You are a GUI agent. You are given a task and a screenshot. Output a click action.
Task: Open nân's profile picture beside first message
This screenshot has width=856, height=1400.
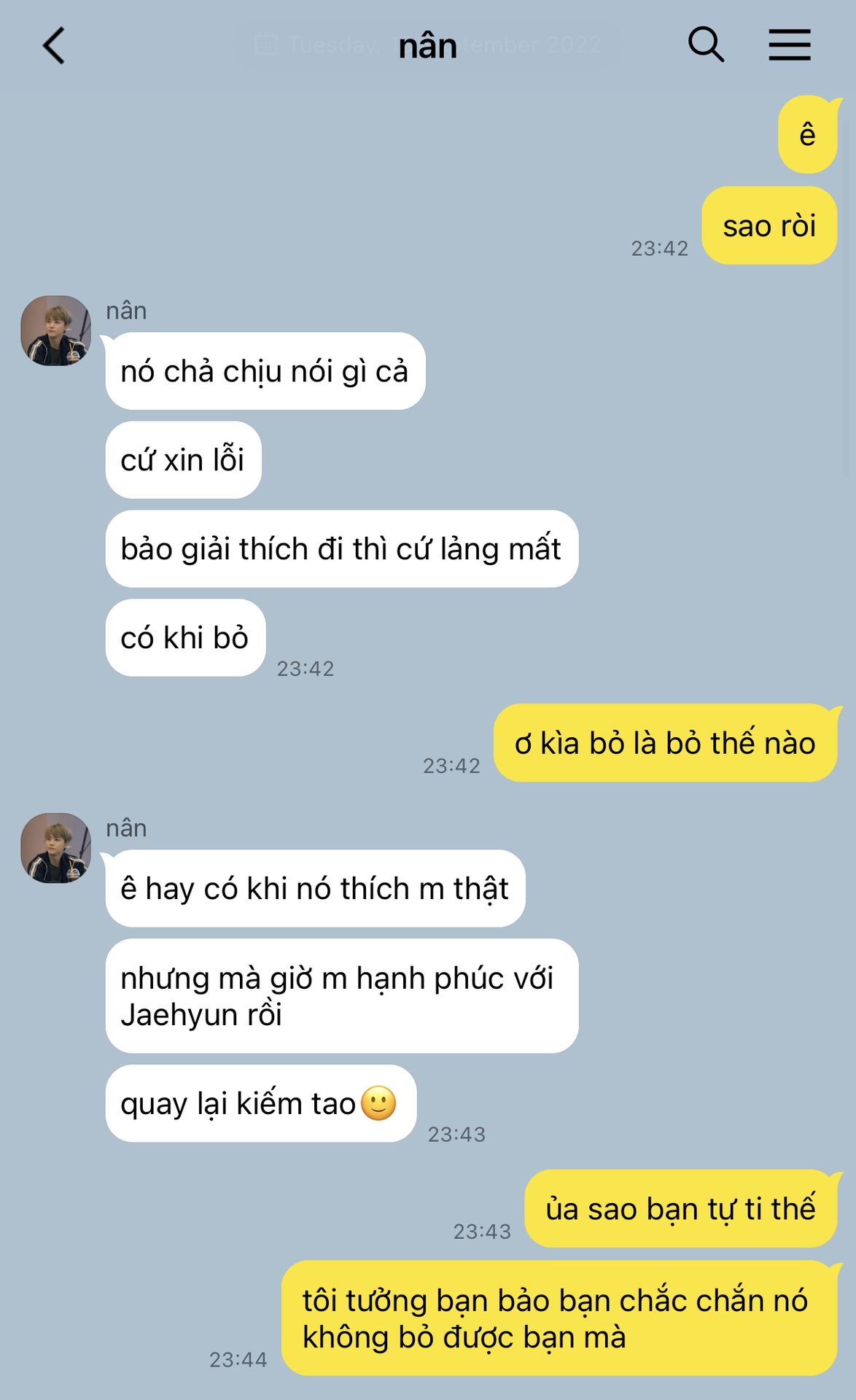(55, 330)
